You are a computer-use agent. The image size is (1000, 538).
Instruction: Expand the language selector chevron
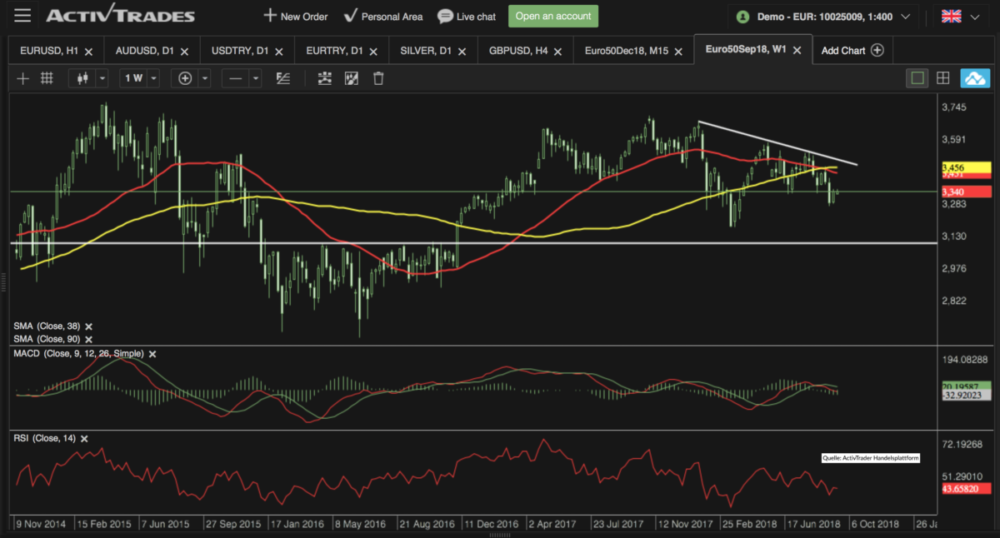tap(974, 17)
